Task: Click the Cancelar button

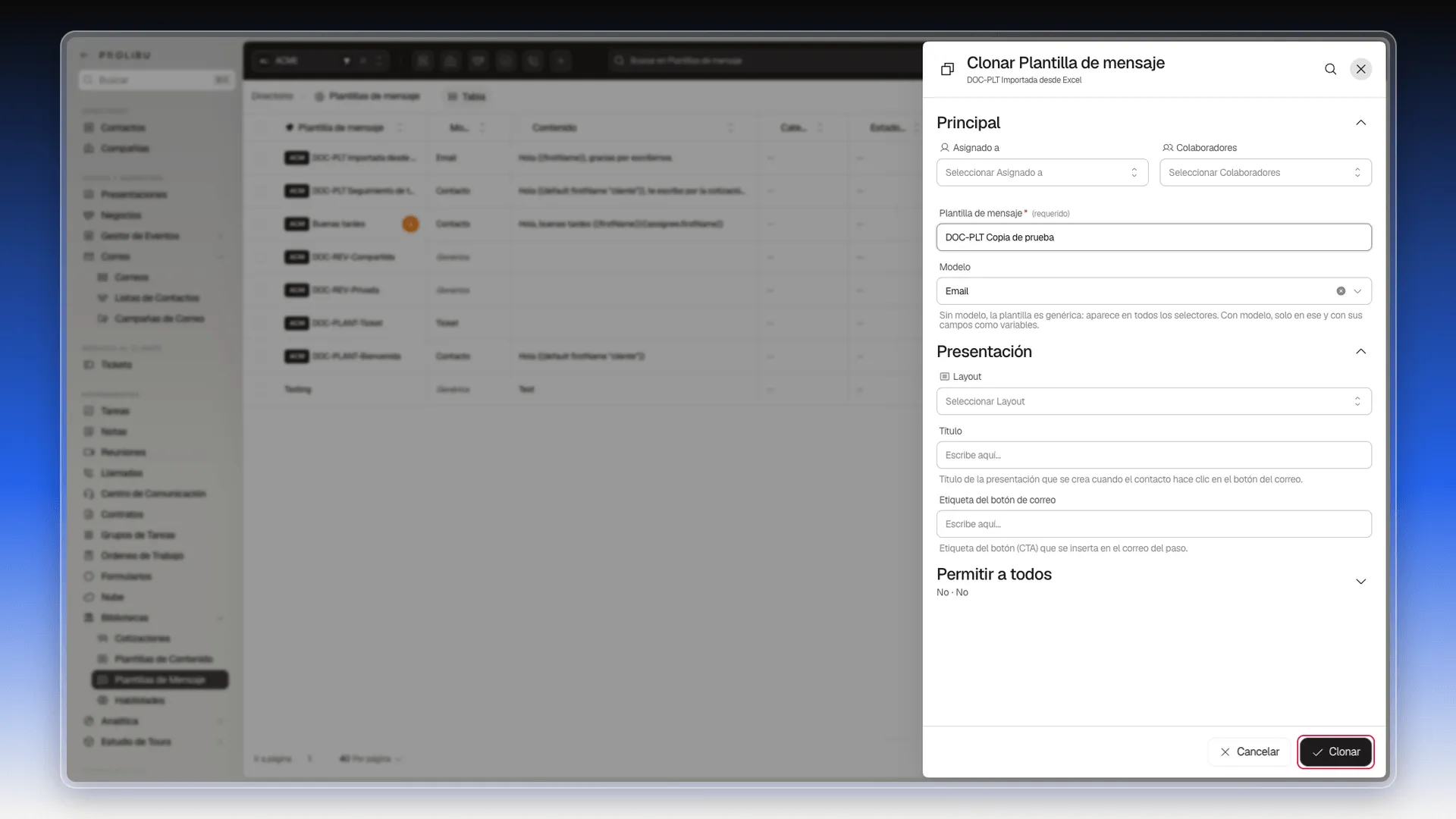Action: [1249, 752]
